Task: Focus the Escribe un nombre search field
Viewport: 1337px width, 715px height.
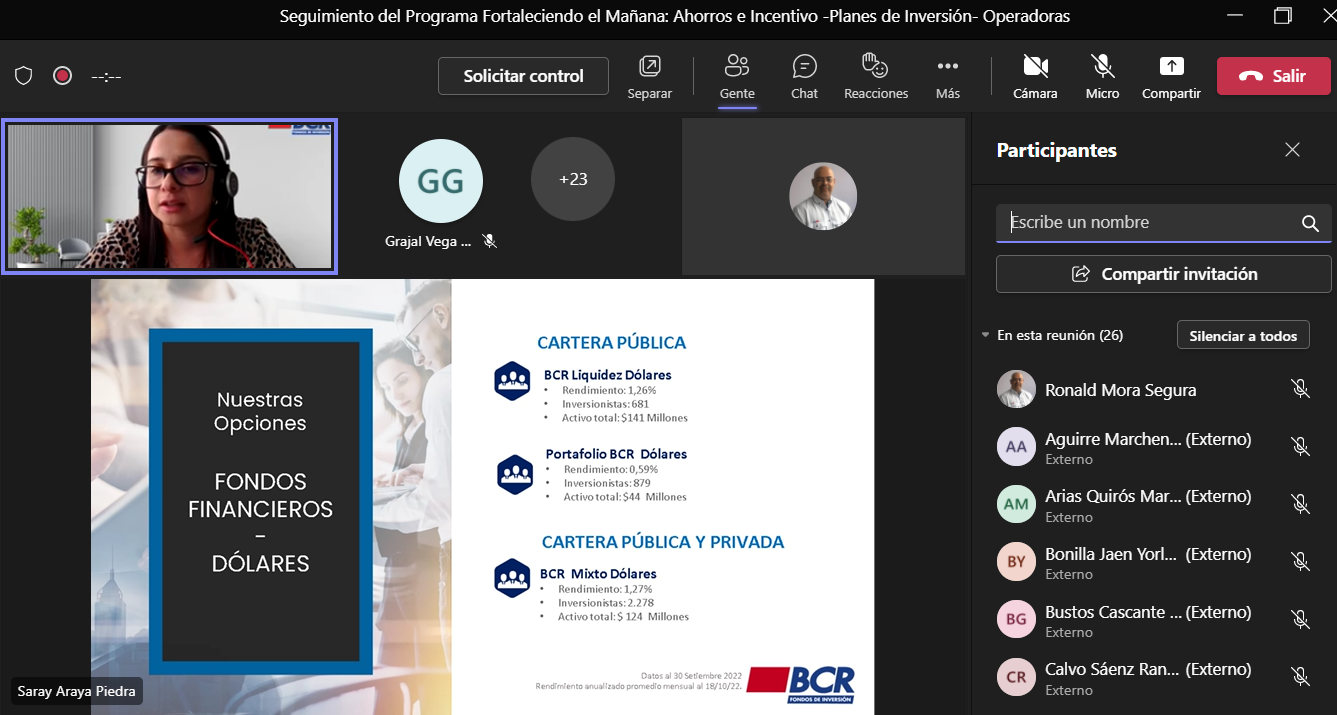Action: click(1163, 223)
